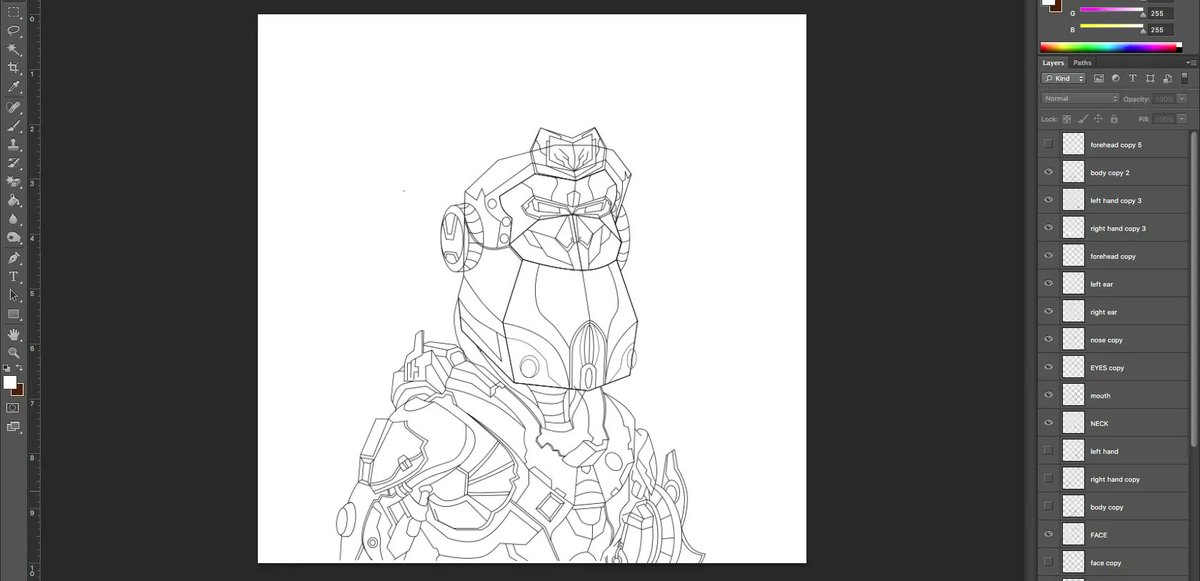Screen dimensions: 1200x581
Task: Click the right ear layer thumbnail
Action: click(x=1074, y=312)
